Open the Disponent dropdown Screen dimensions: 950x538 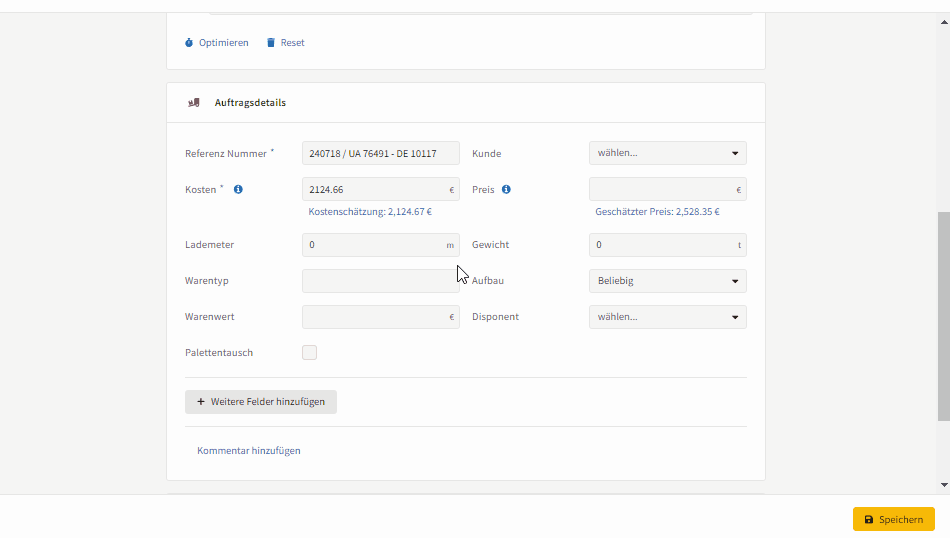pyautogui.click(x=667, y=317)
